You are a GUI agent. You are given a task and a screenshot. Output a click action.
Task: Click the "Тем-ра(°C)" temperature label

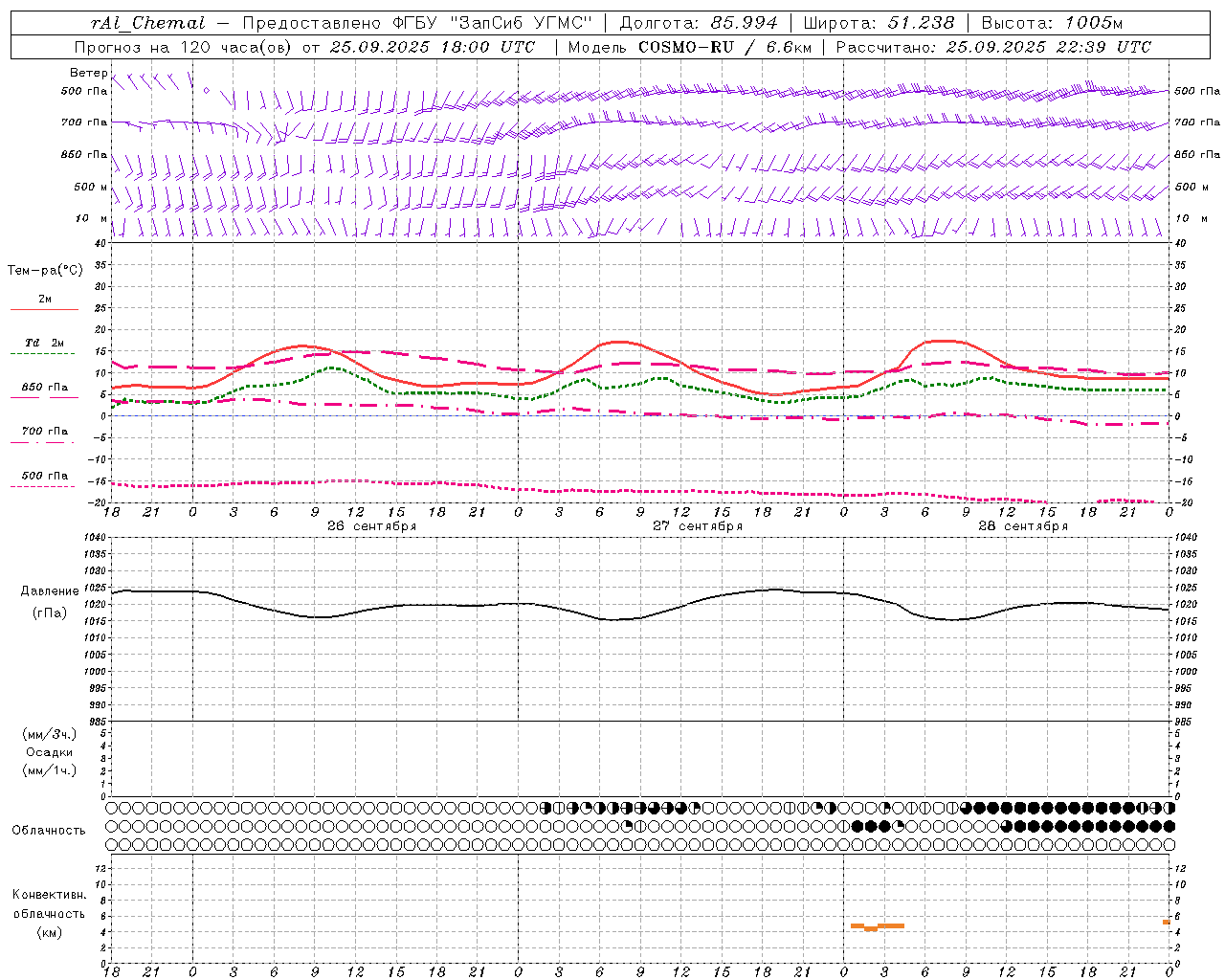point(45,271)
